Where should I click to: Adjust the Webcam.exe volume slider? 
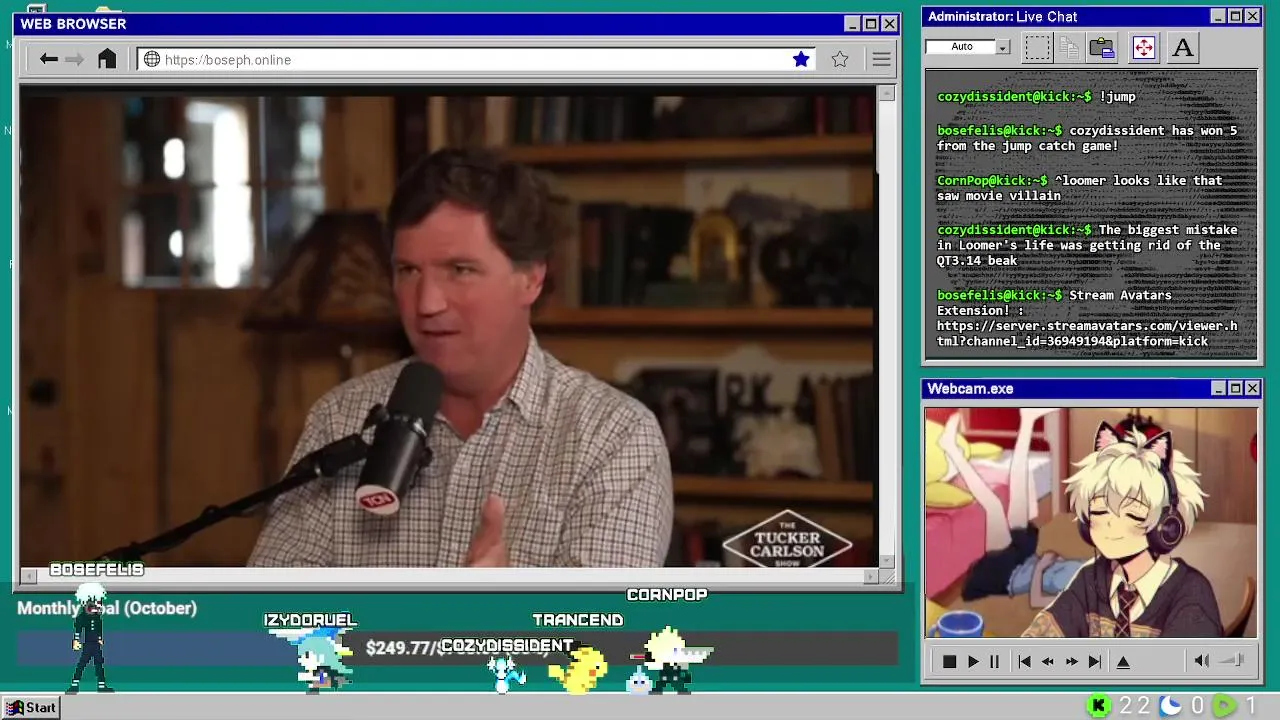click(1232, 660)
